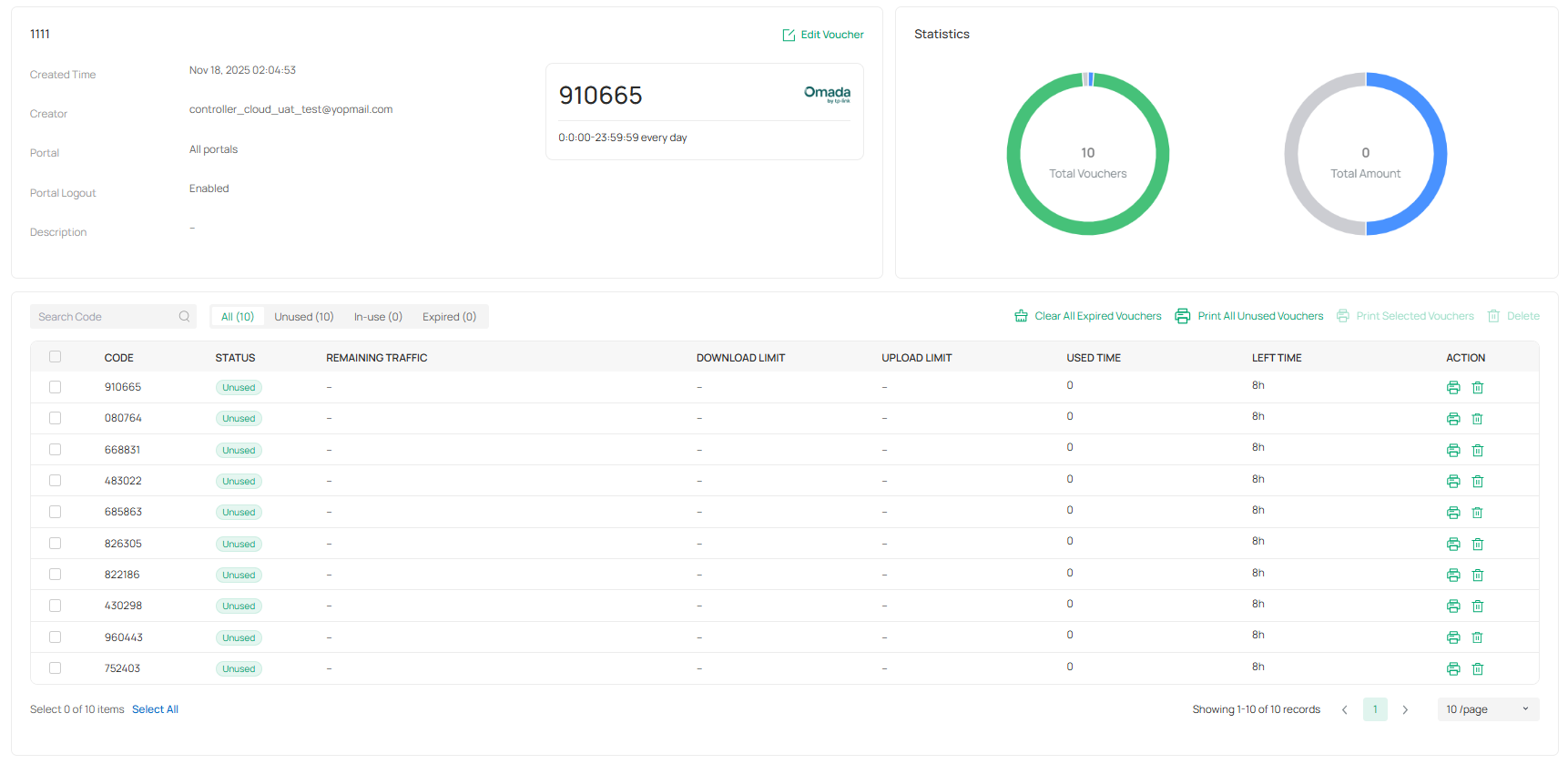
Task: Click the Edit Voucher pencil icon
Action: (789, 36)
